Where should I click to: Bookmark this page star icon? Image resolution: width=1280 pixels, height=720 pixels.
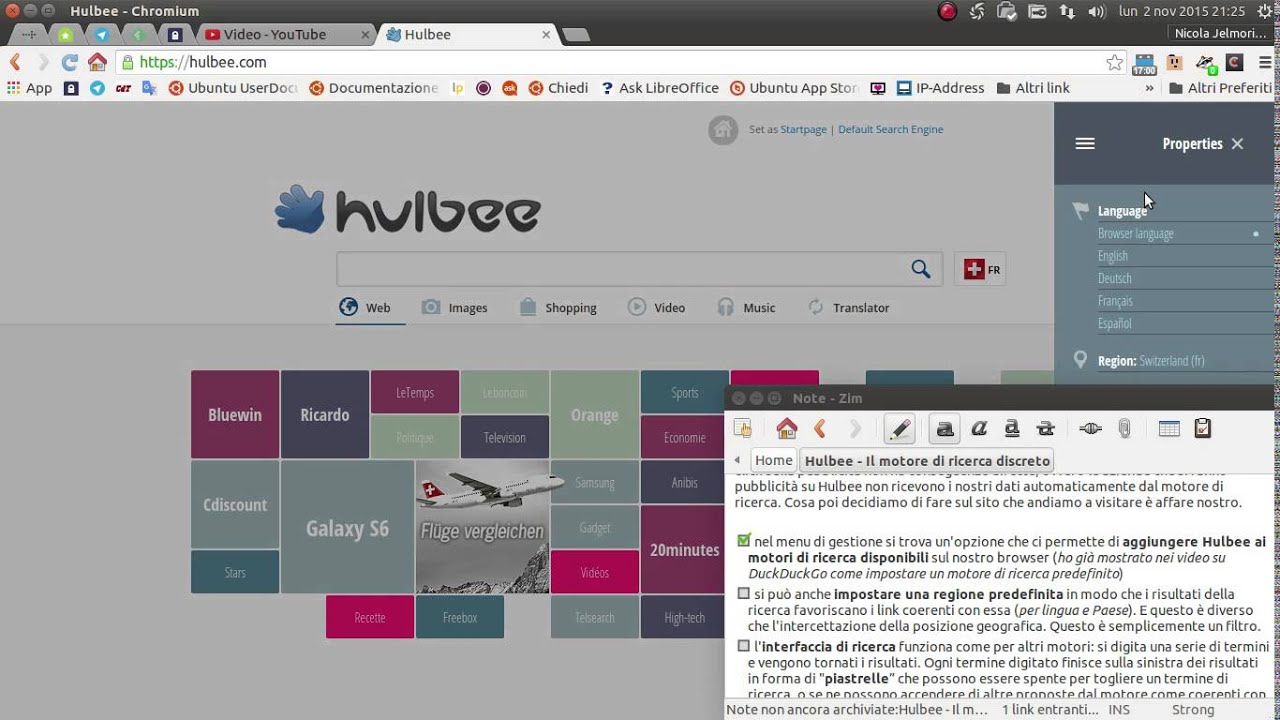point(1115,62)
